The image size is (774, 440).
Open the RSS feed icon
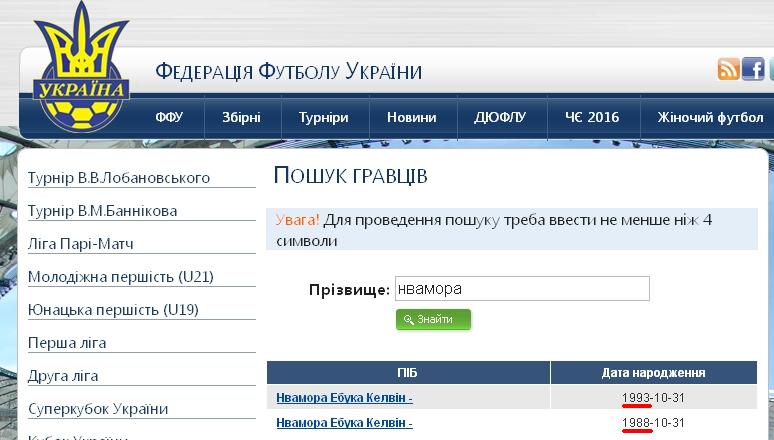point(729,69)
